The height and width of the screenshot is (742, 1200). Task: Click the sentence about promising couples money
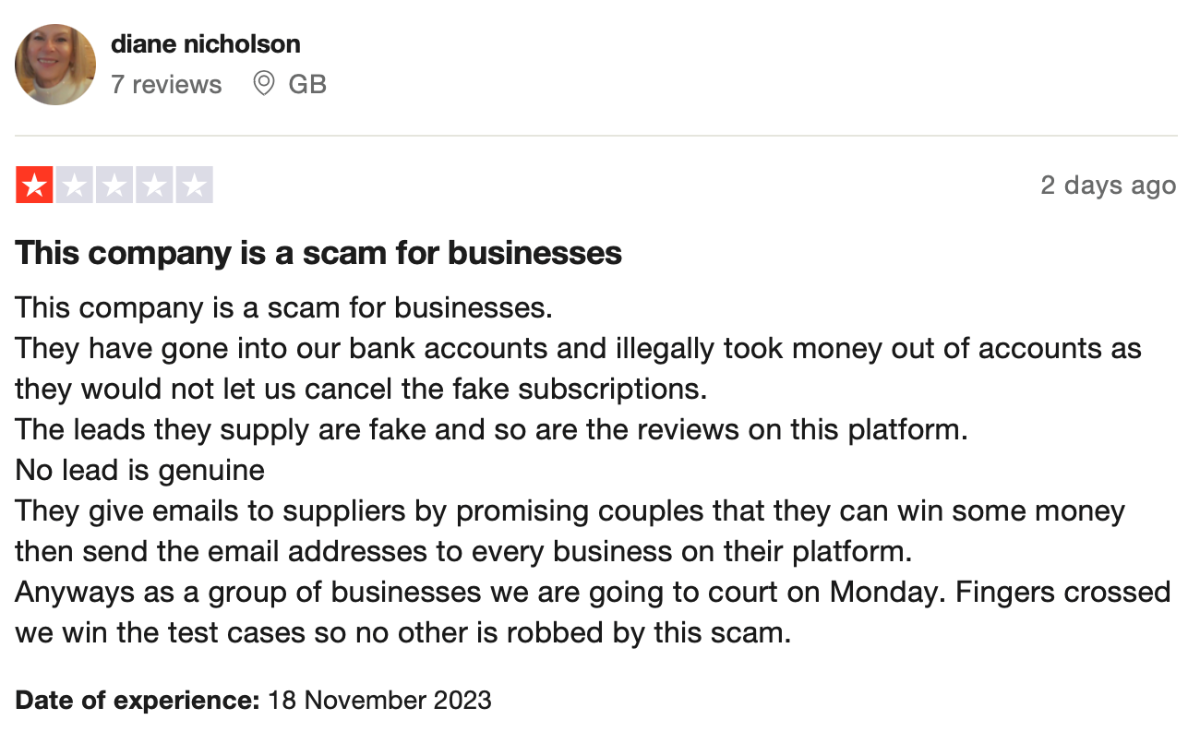click(x=570, y=511)
